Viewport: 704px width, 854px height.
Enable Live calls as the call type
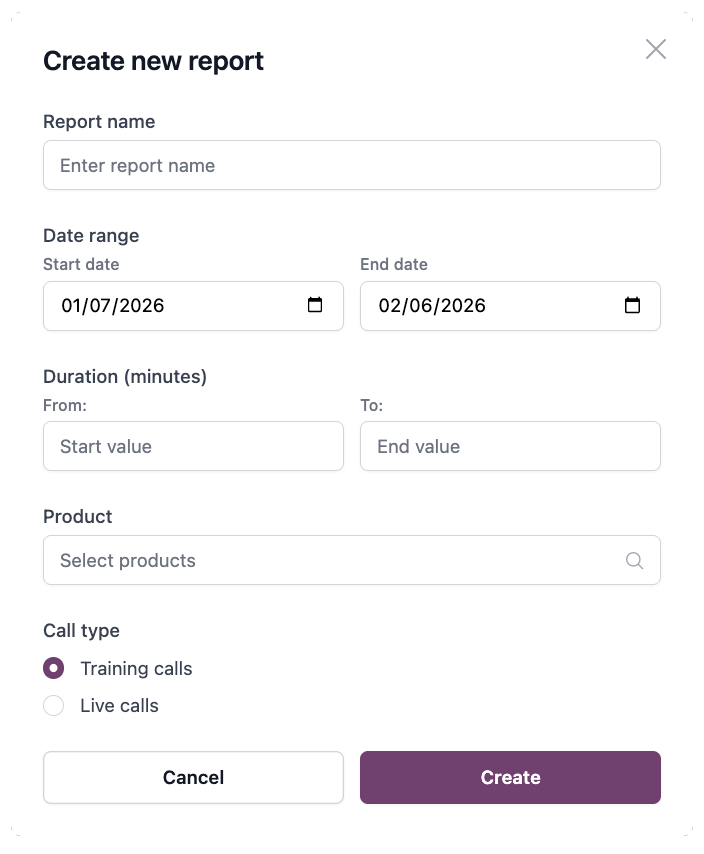tap(54, 705)
